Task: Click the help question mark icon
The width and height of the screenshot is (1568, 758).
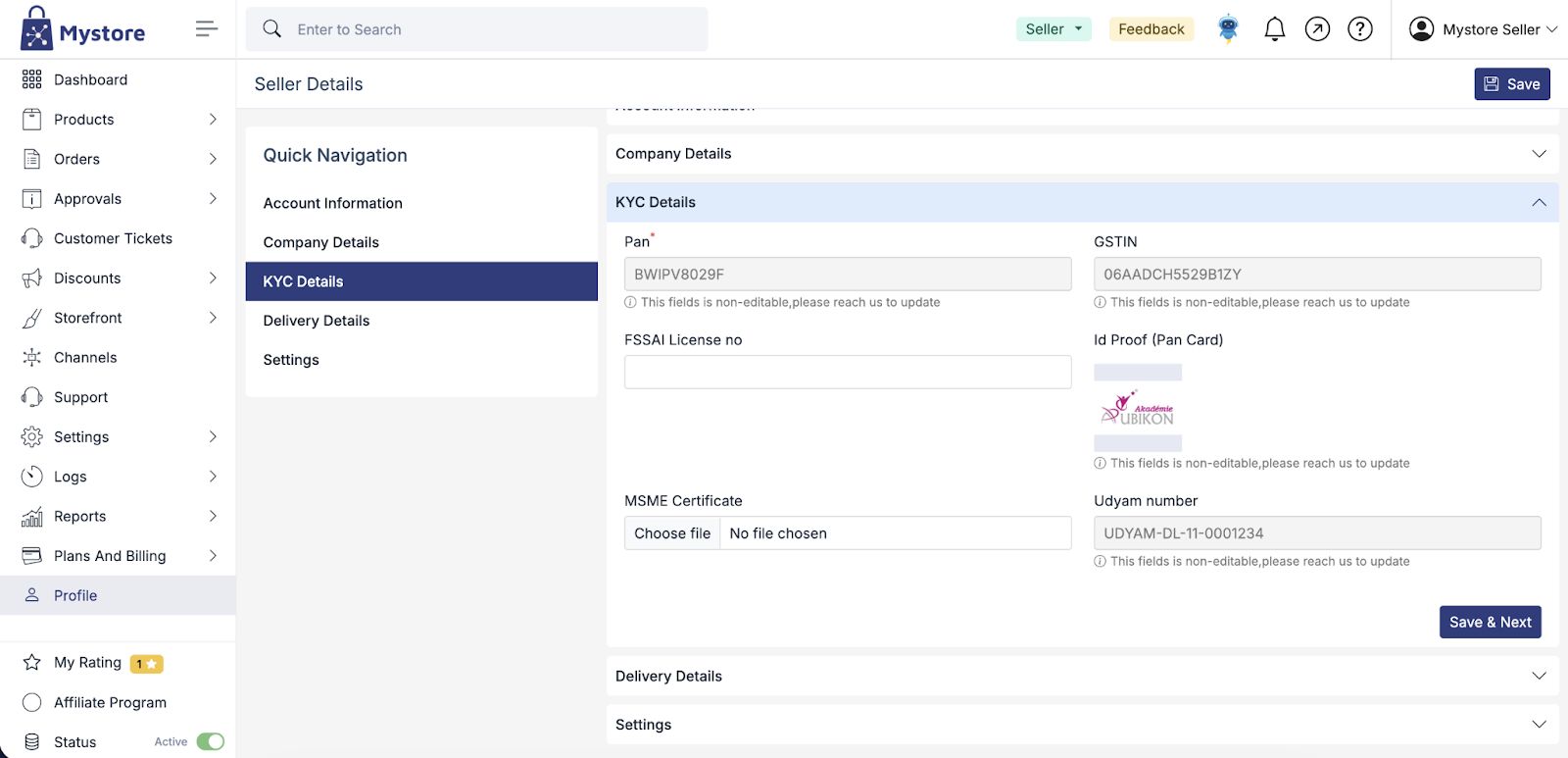Action: pos(1360,29)
